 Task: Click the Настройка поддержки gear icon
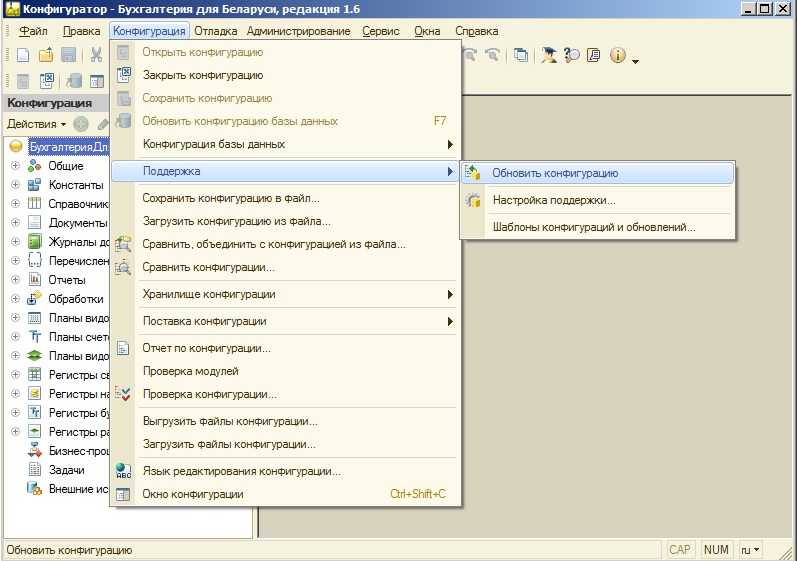tap(474, 200)
